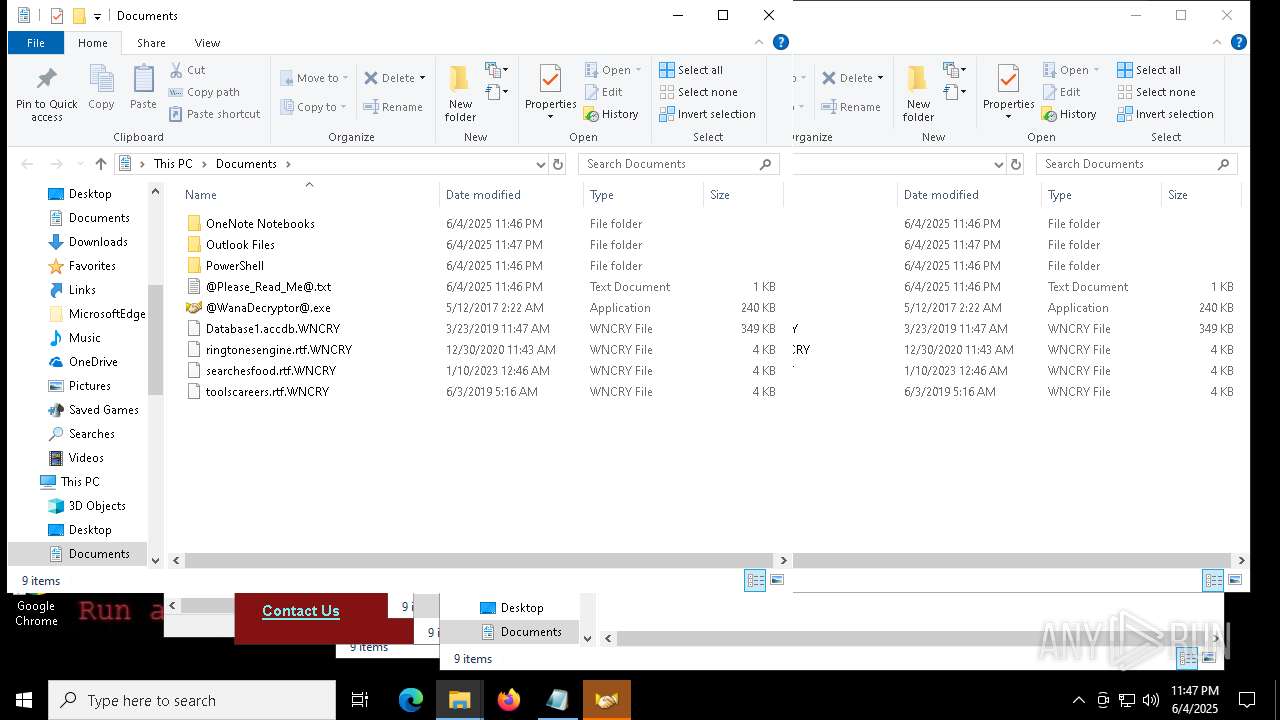Click Pin to Quick access icon
This screenshot has width=1280, height=720.
(x=46, y=94)
